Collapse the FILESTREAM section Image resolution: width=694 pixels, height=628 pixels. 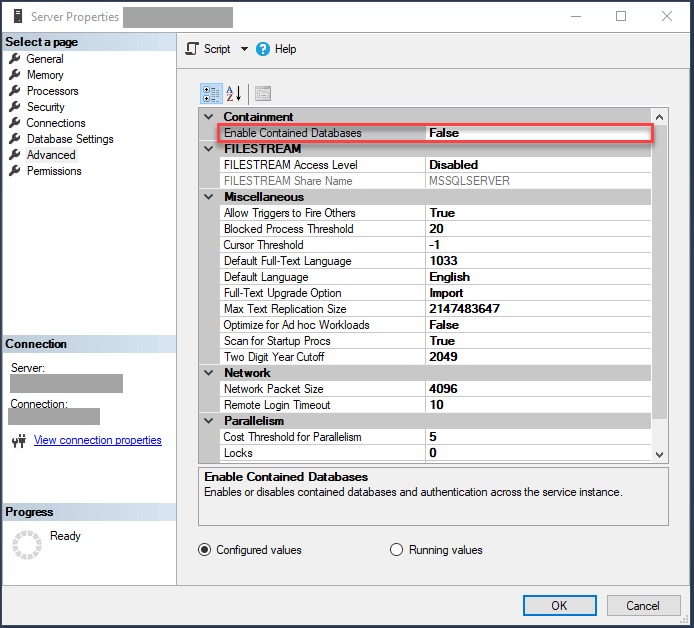[208, 149]
